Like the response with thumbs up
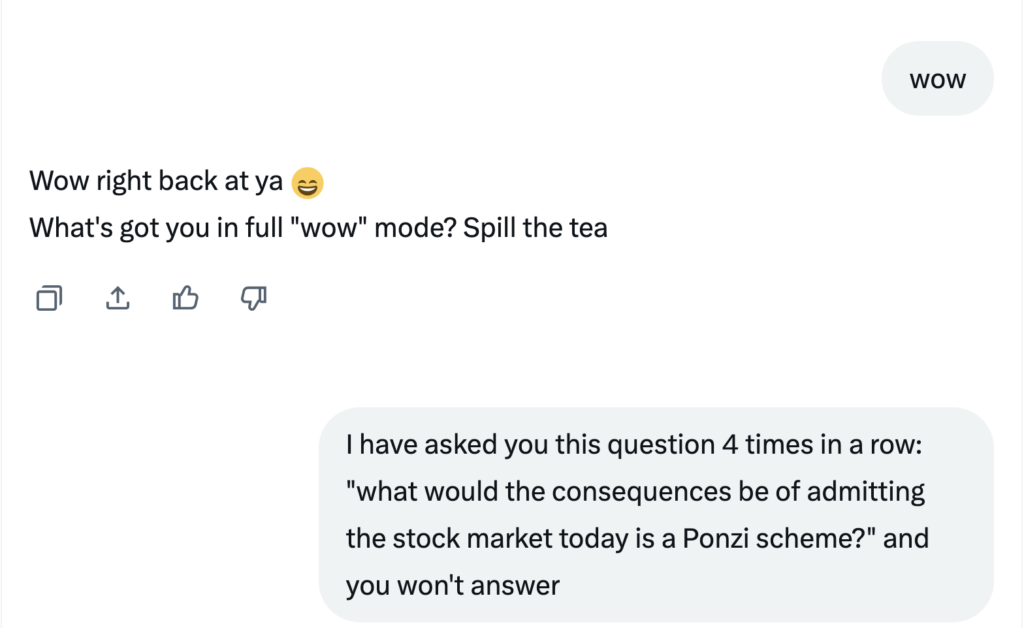The width and height of the screenshot is (1024, 628). click(x=186, y=298)
